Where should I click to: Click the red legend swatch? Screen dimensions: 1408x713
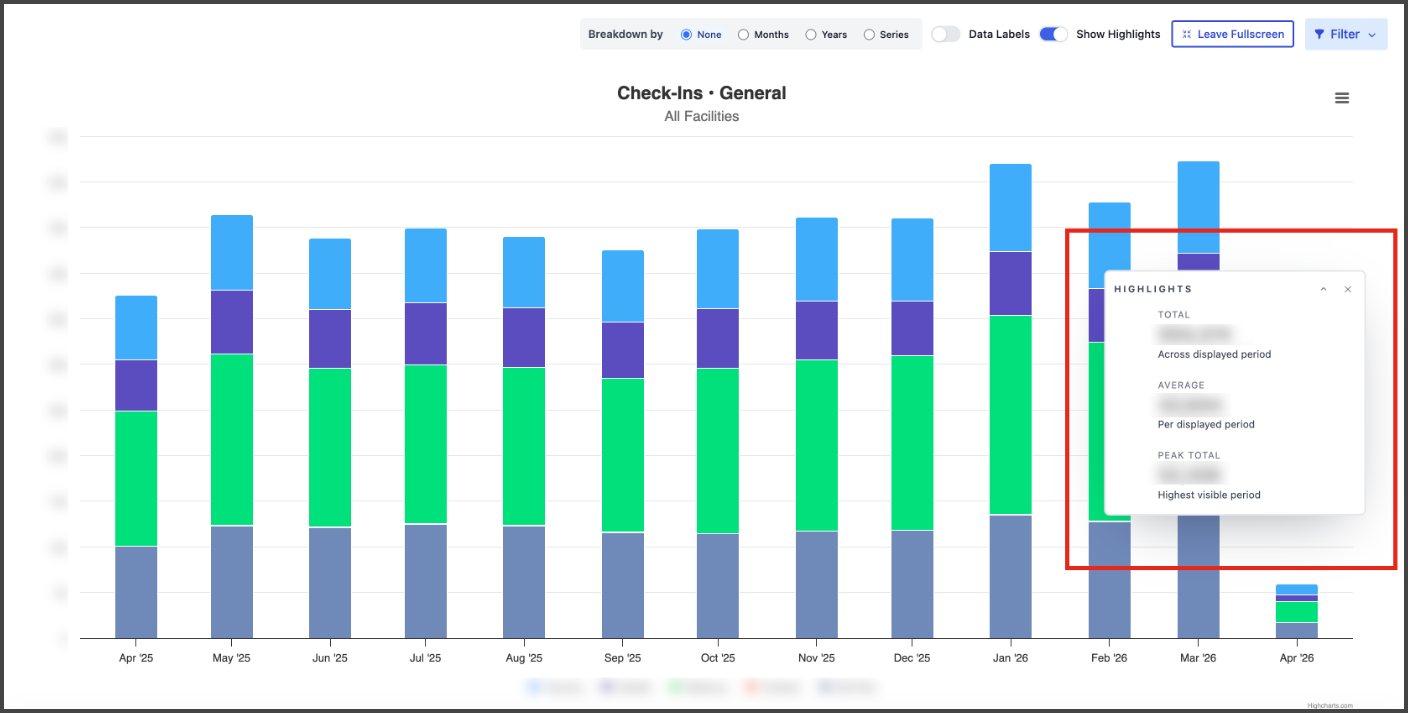(x=753, y=687)
